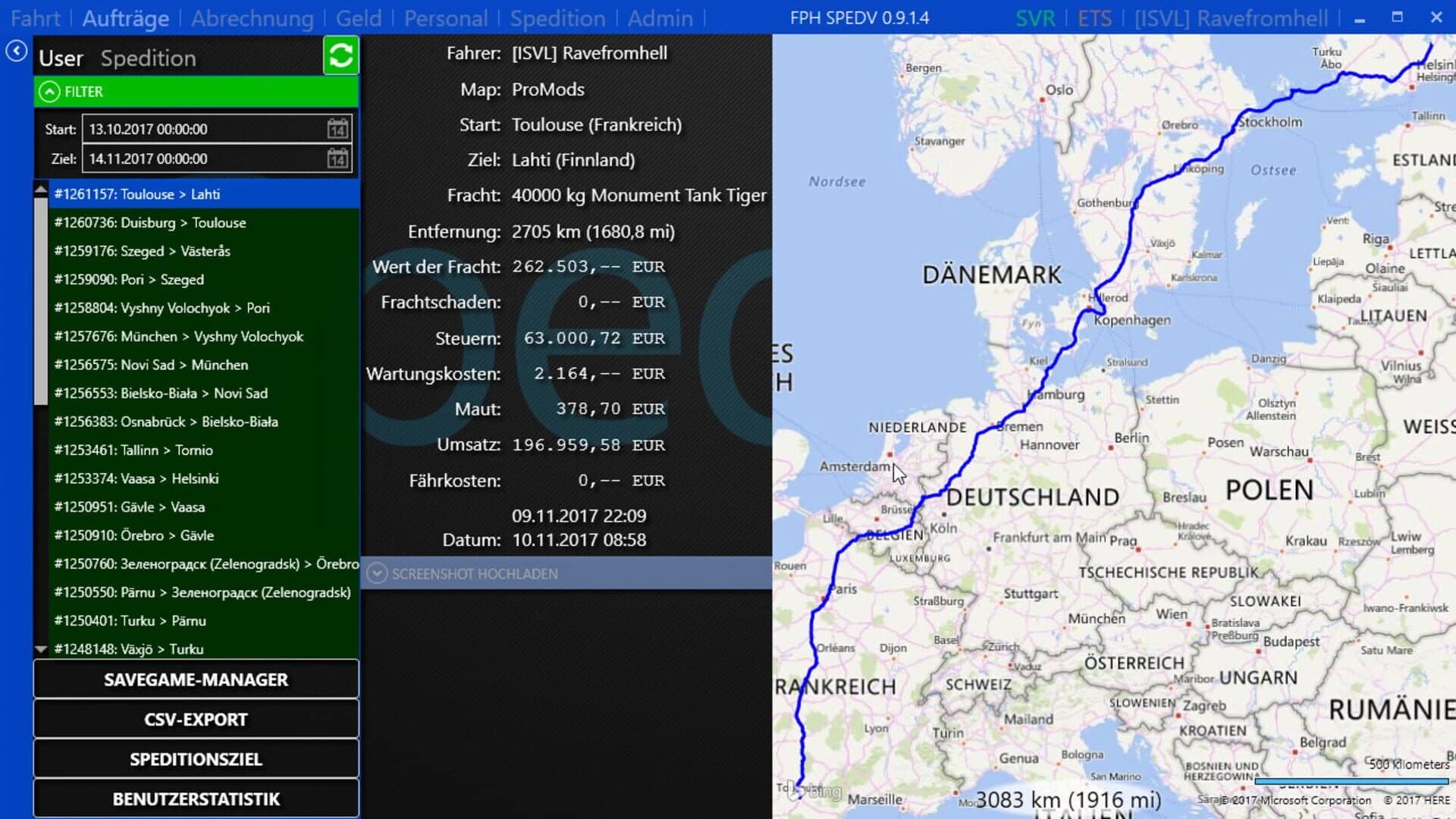The height and width of the screenshot is (819, 1456).
Task: Open the Abrechnung menu
Action: point(253,18)
